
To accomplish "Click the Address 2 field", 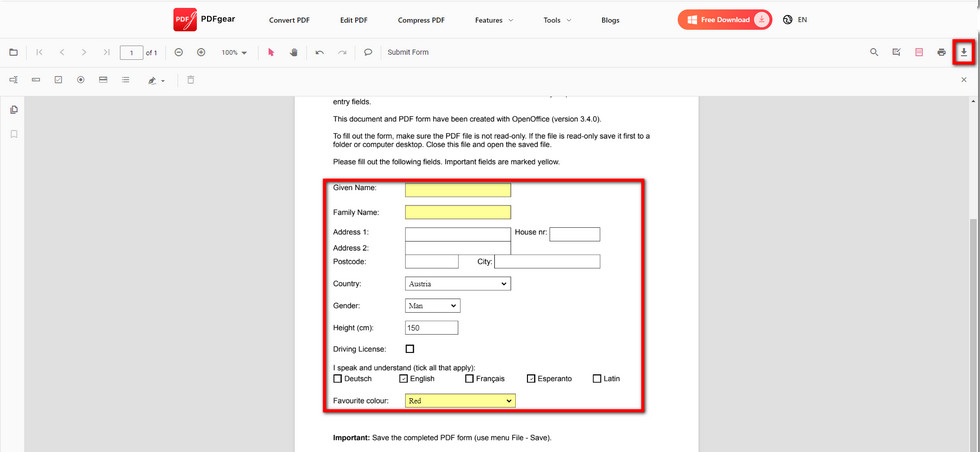I will 458,248.
